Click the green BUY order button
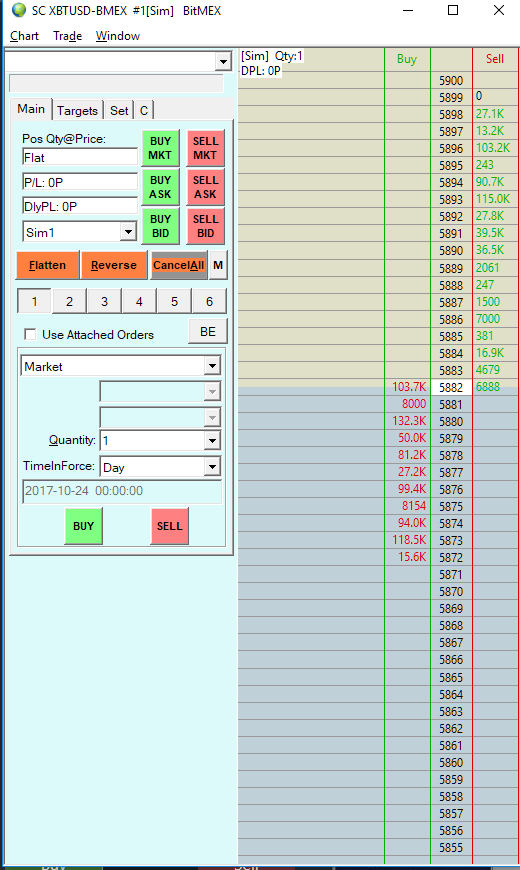 coord(83,525)
